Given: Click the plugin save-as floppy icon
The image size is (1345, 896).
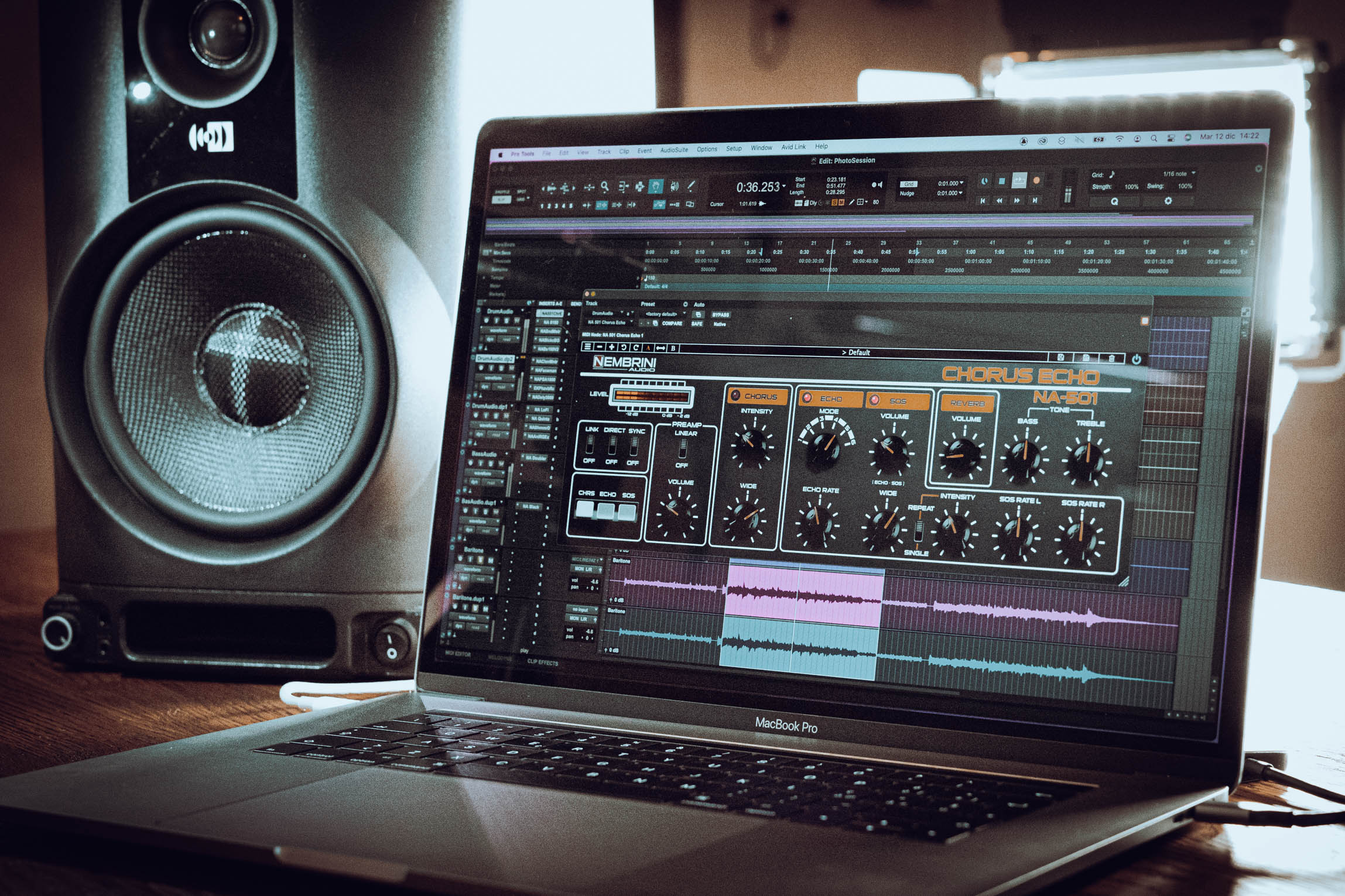Looking at the screenshot, I should pyautogui.click(x=1086, y=358).
